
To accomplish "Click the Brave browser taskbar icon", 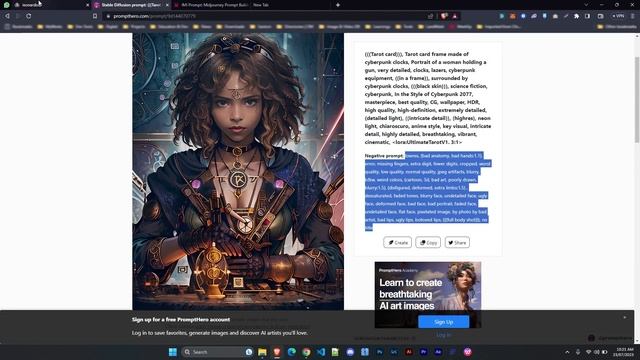I will pyautogui.click(x=277, y=352).
